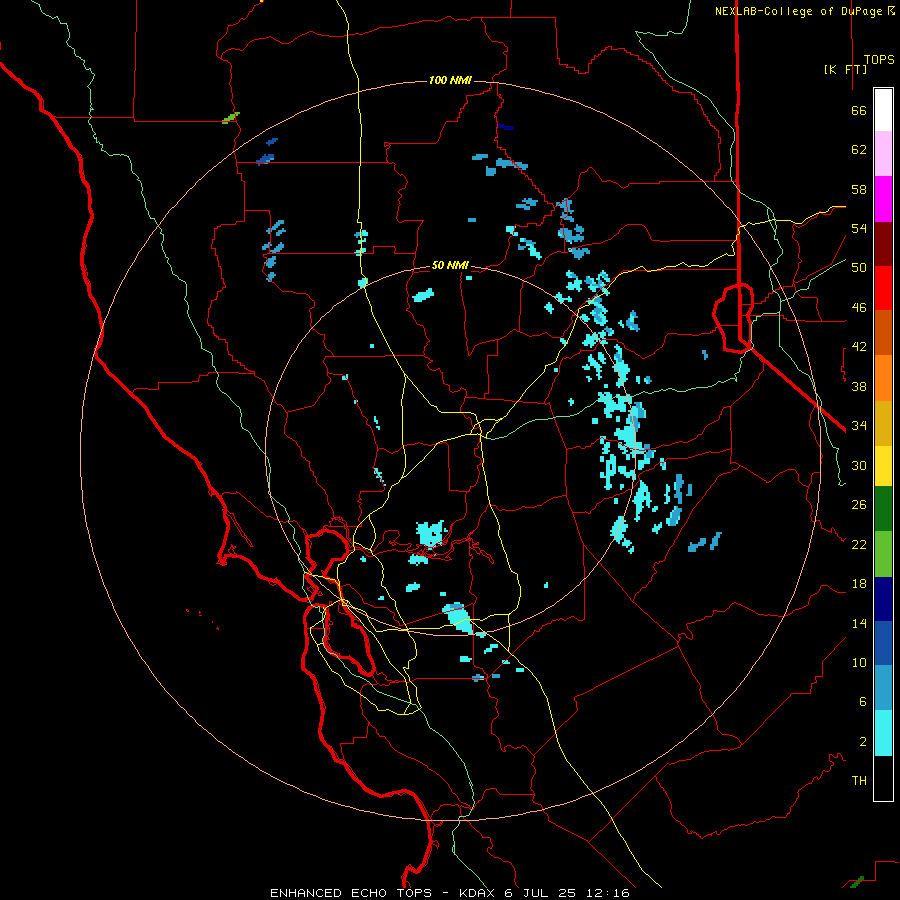Click the NEXLAB-College of DuPage text

point(800,11)
